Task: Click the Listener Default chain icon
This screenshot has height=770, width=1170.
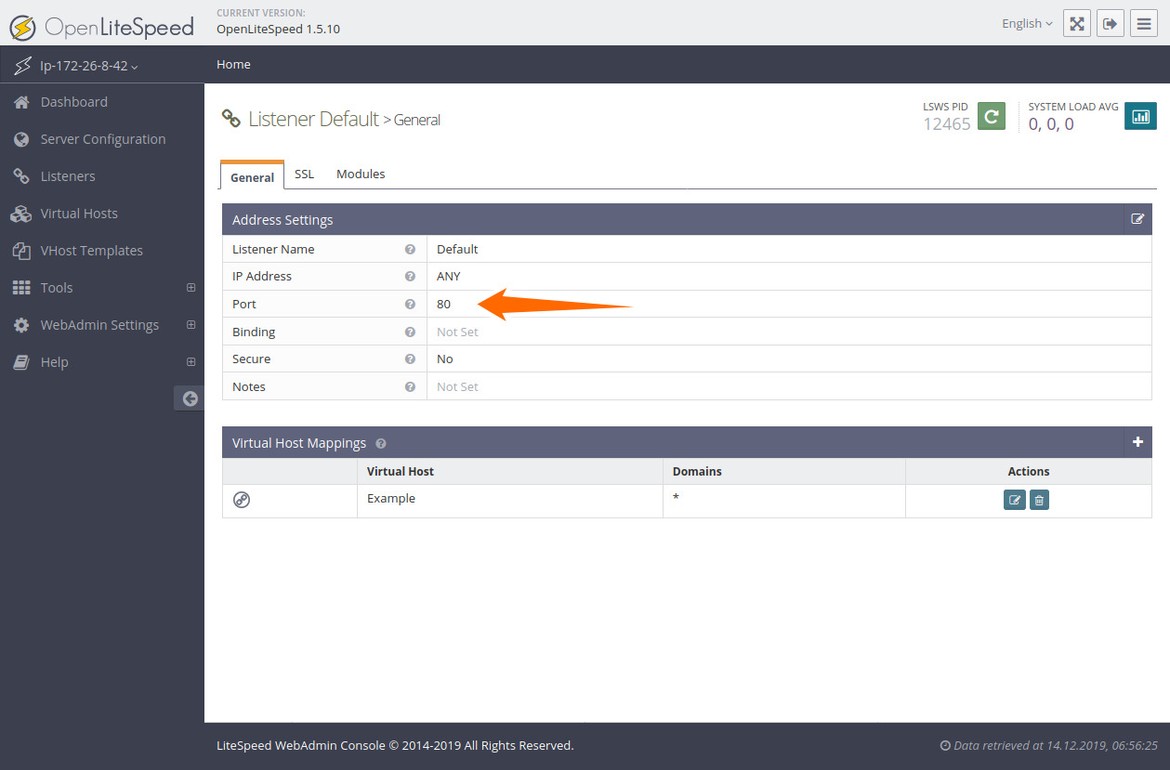Action: 231,119
